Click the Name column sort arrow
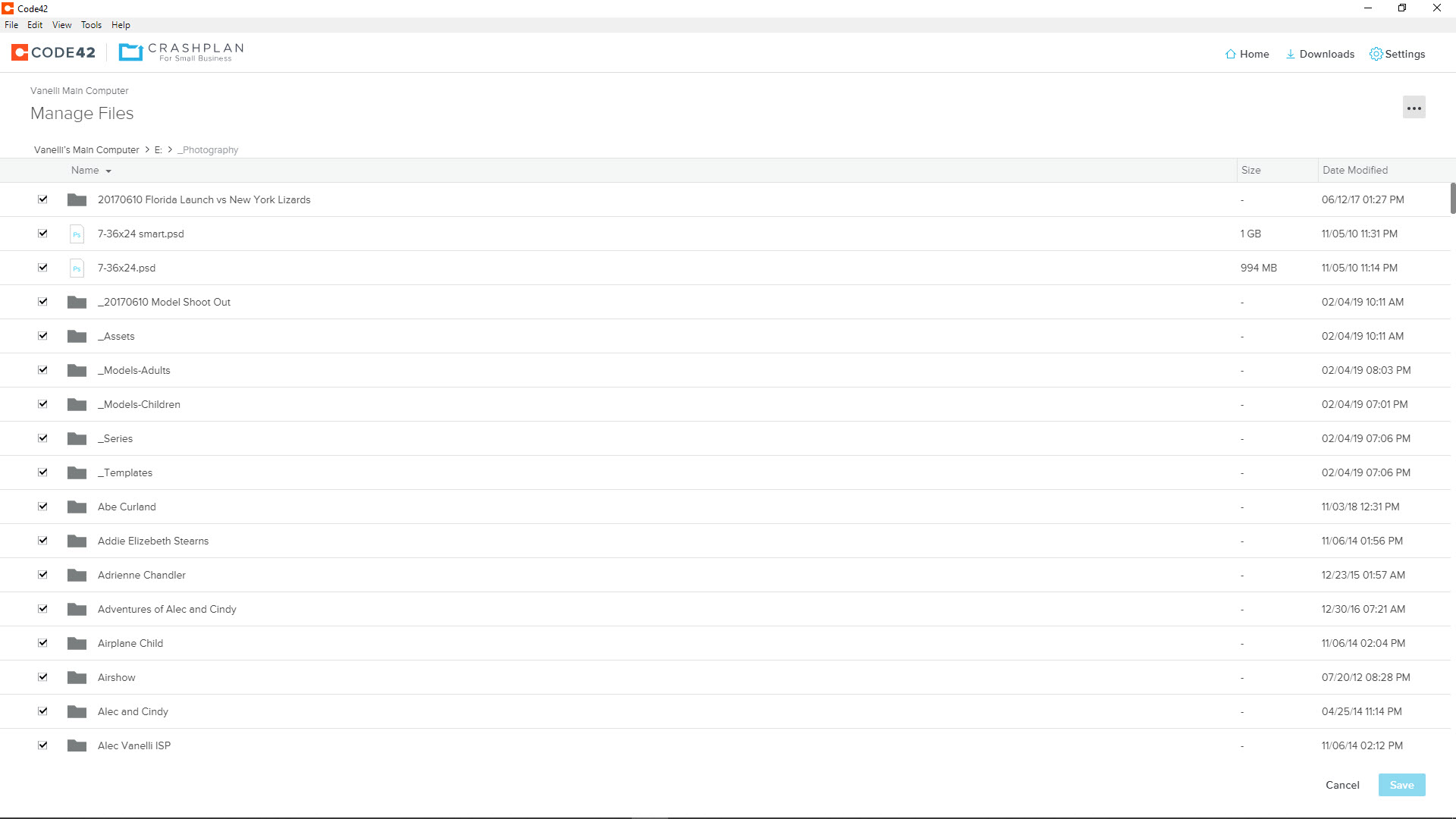Screen dimensions: 1456x819 (x=108, y=171)
